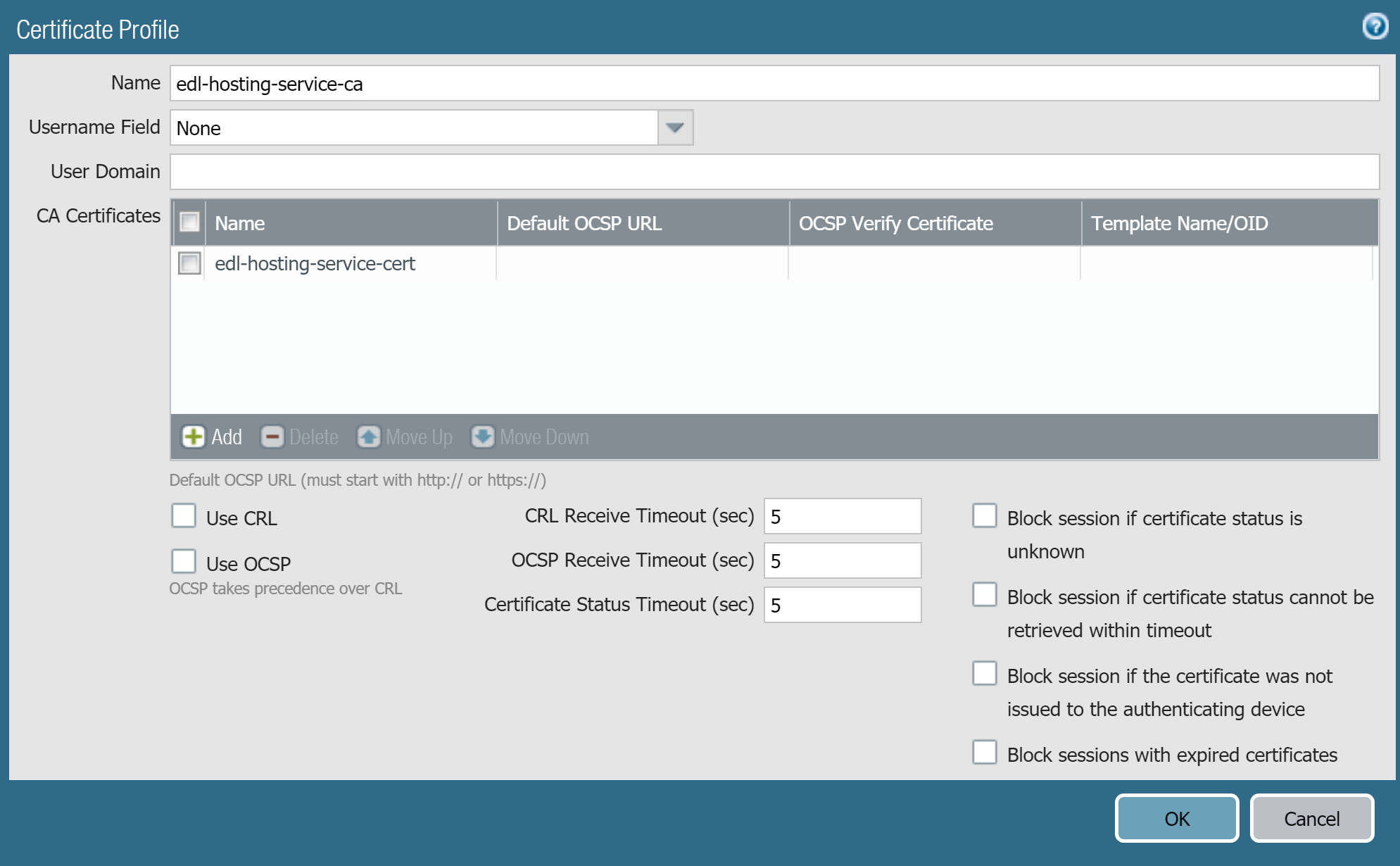Click the Move Up arrow icon
Screen dimensions: 1400x866
click(368, 437)
